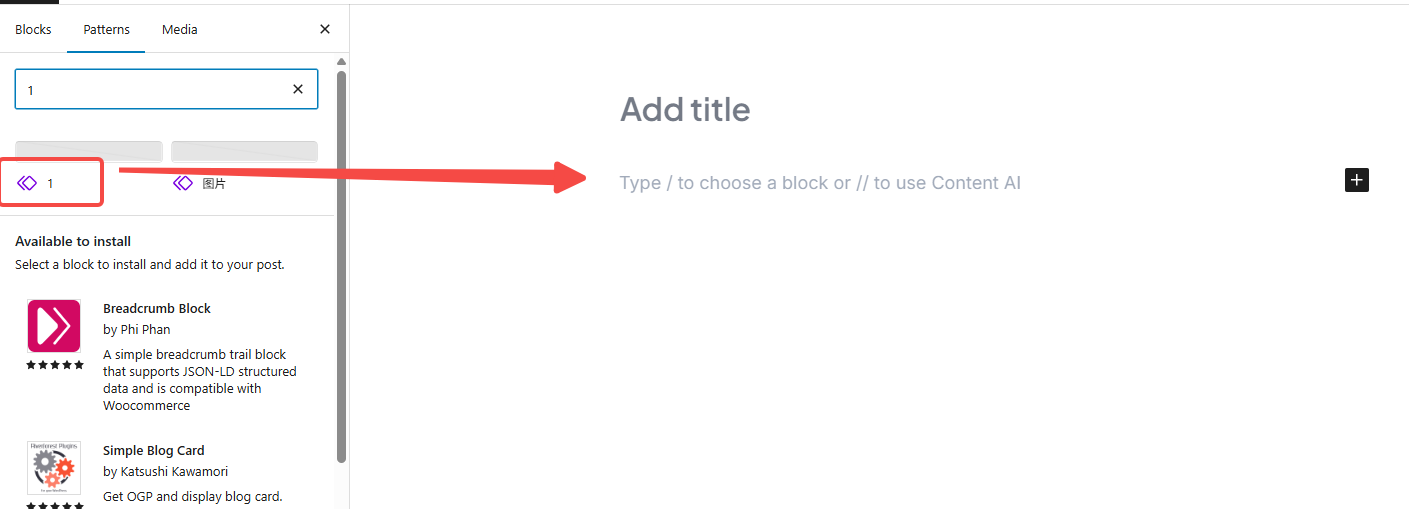Click the Simple Blog Card gears icon

54,468
